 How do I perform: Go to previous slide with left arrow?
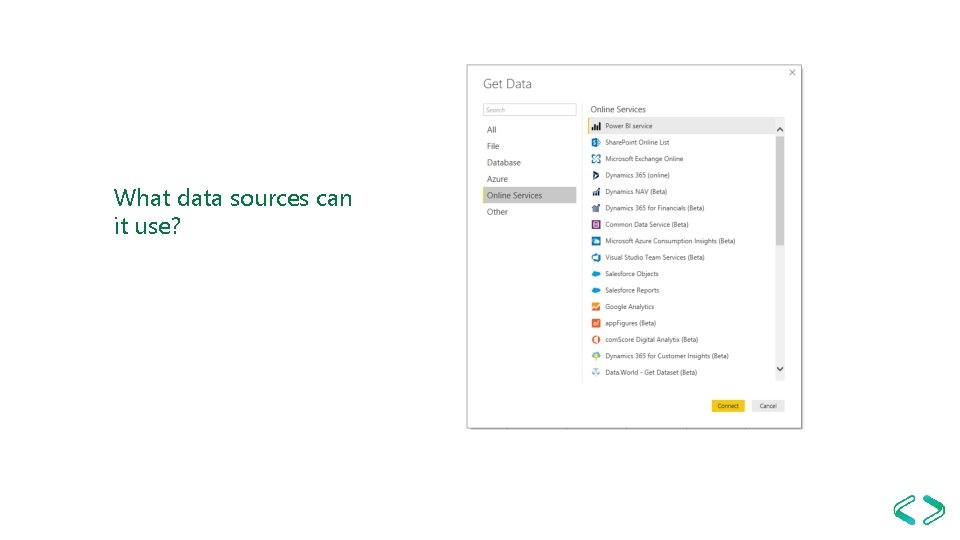pyautogui.click(x=904, y=510)
